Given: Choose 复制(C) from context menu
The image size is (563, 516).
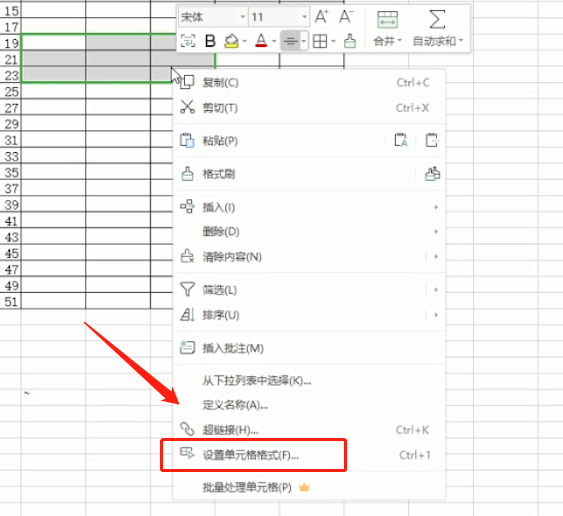Looking at the screenshot, I should pos(309,83).
